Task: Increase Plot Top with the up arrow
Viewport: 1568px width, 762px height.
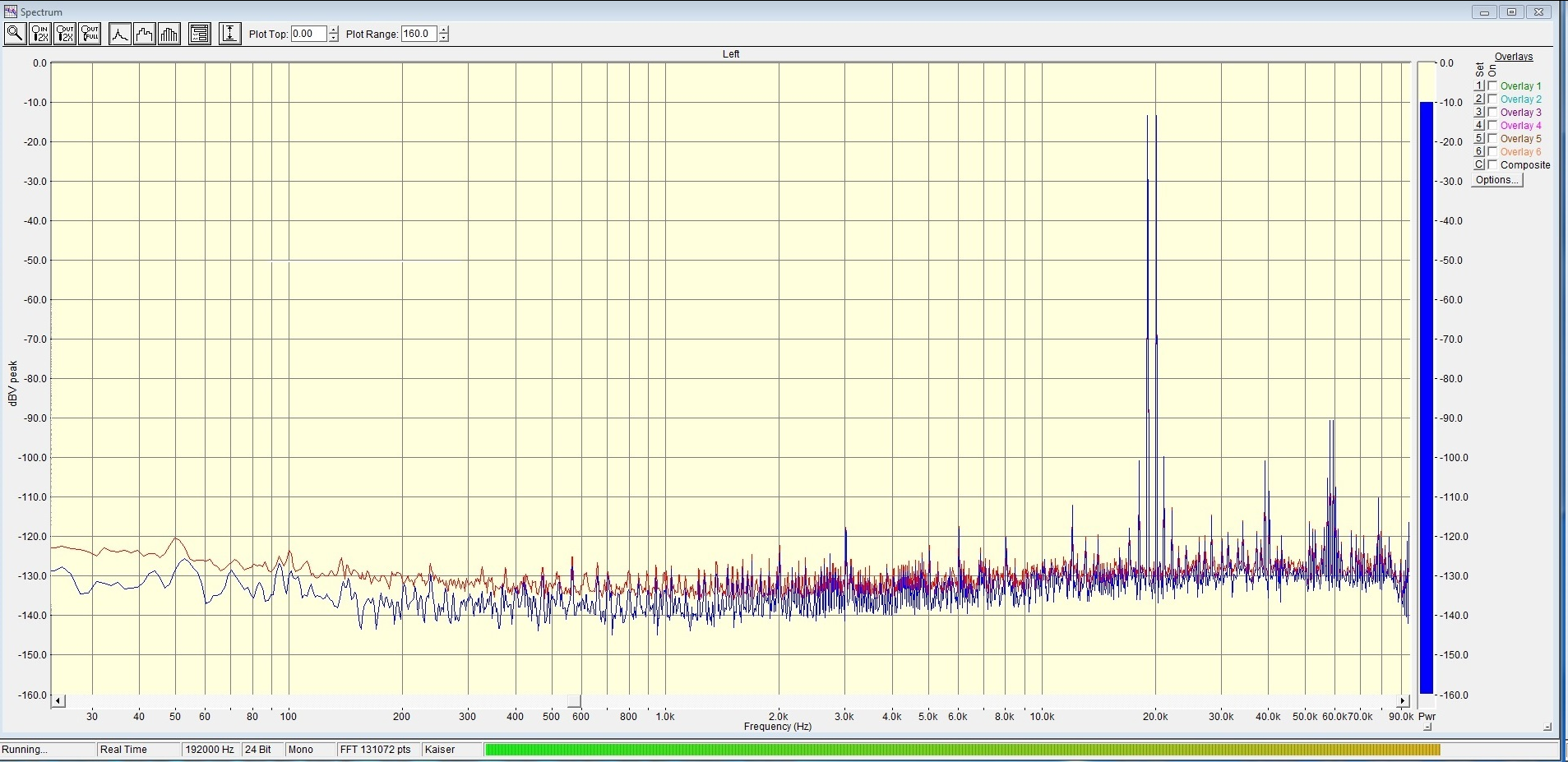Action: pyautogui.click(x=333, y=30)
